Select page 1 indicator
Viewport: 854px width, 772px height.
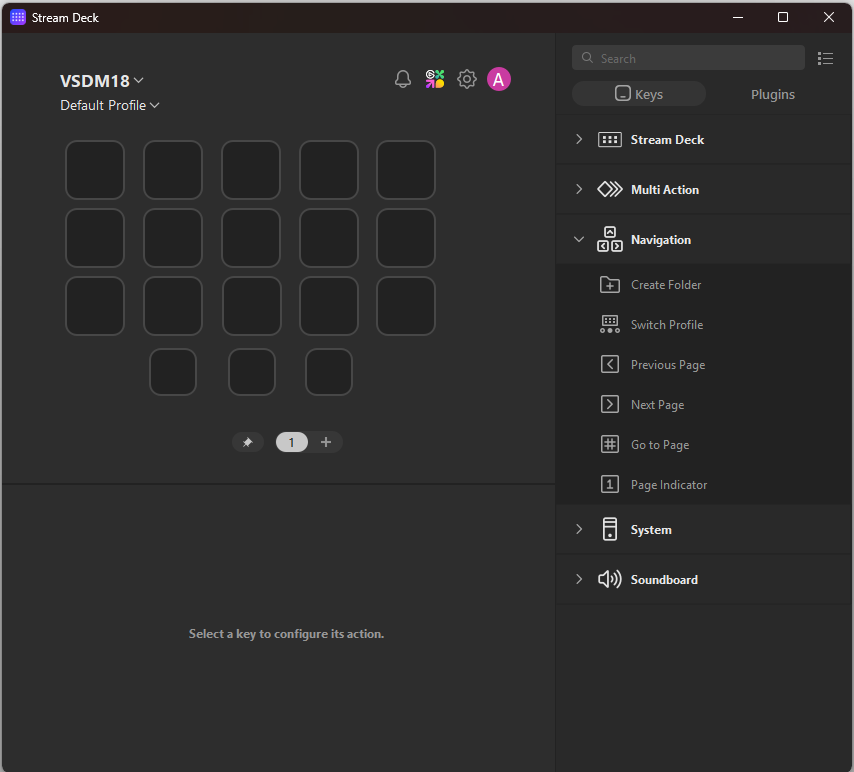(292, 442)
